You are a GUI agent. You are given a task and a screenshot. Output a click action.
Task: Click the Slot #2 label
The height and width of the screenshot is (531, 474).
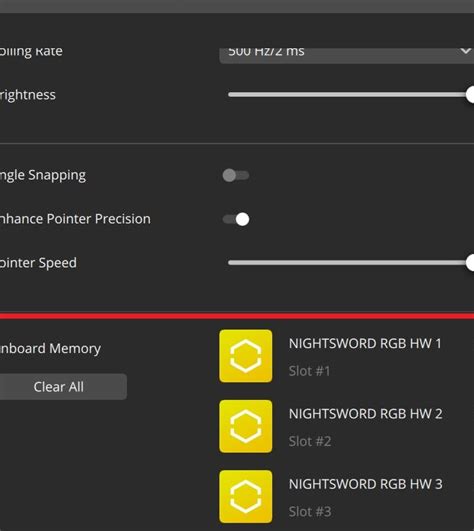coord(310,442)
